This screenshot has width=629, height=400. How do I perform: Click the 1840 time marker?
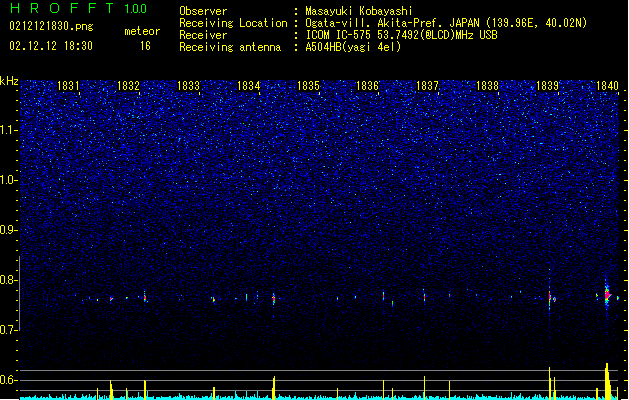[x=607, y=86]
